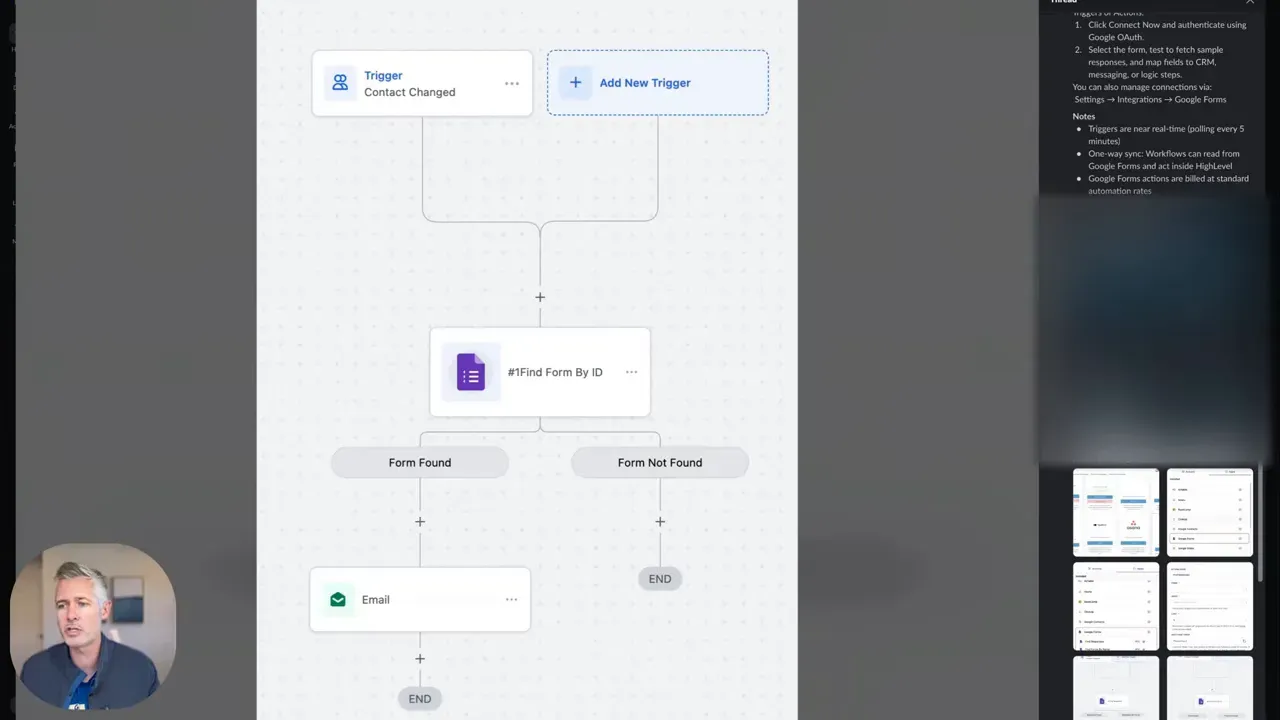
Task: Open the lower-right workflow diagram thumbnail
Action: point(1210,688)
